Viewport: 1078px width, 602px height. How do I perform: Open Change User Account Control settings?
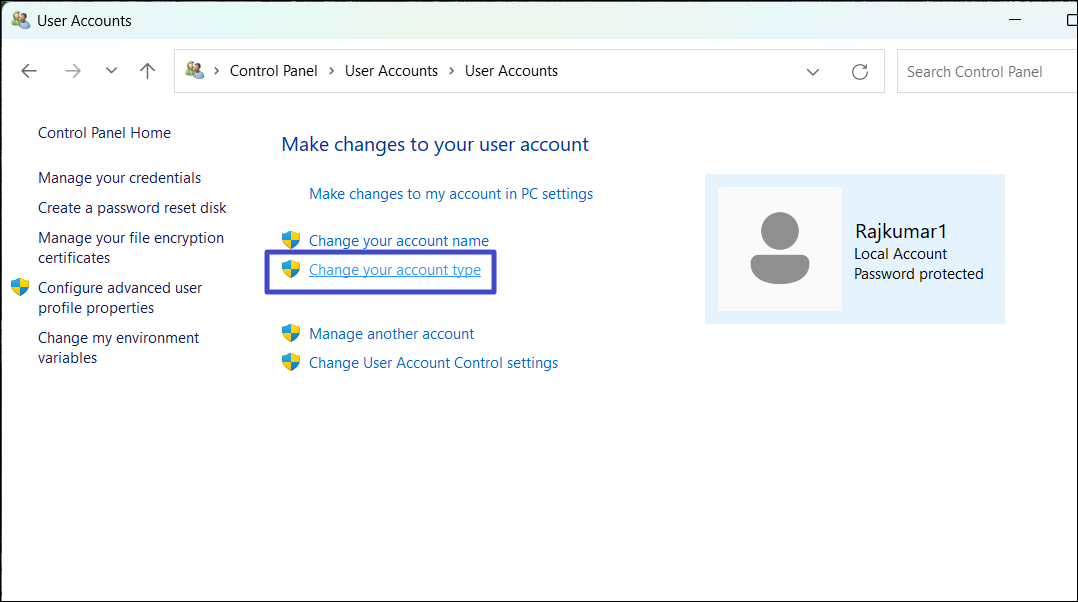433,363
